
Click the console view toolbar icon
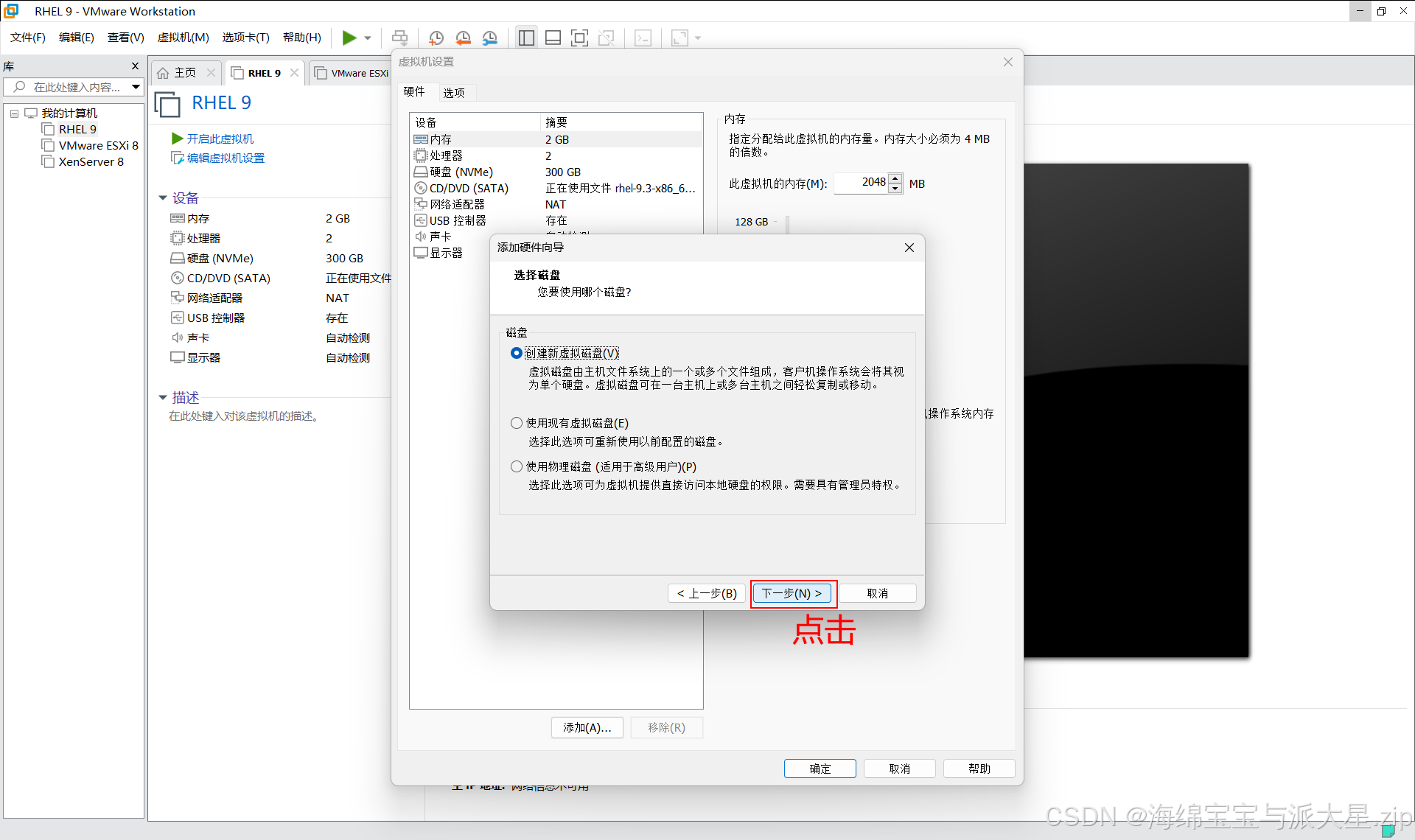point(643,38)
